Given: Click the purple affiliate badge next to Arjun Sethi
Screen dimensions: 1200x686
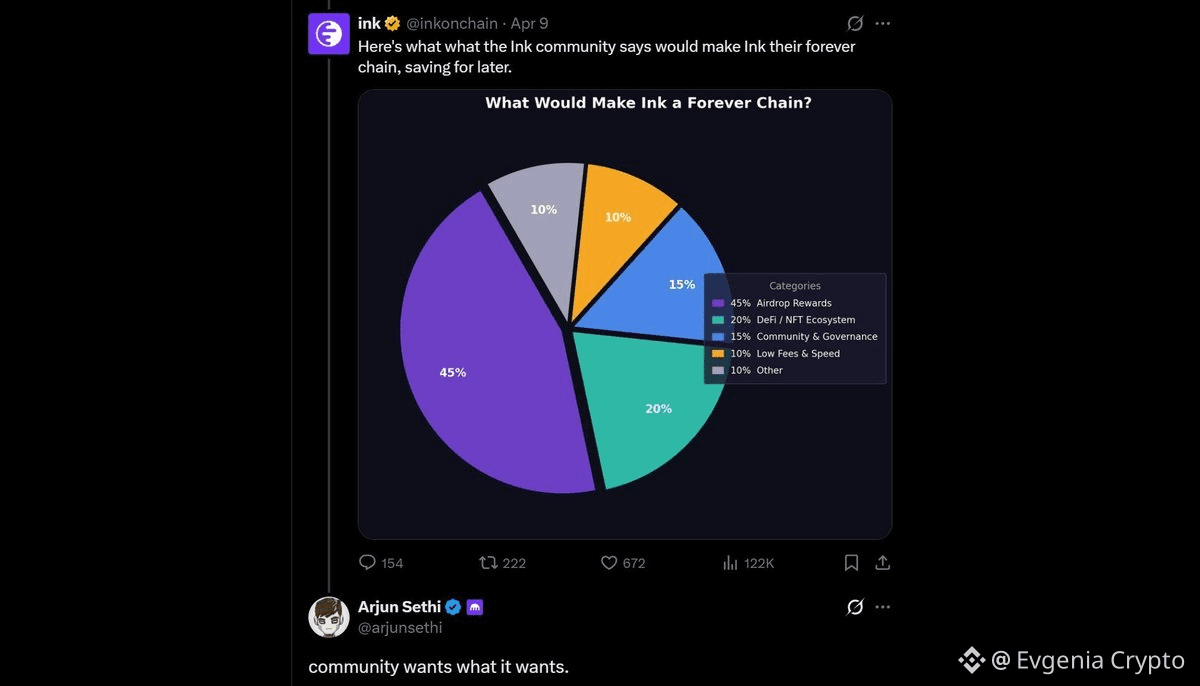Looking at the screenshot, I should (x=475, y=607).
